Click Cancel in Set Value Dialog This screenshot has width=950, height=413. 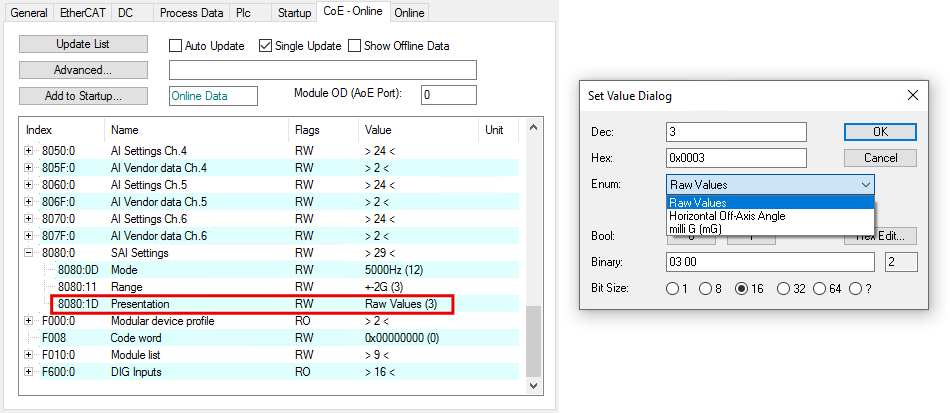coord(880,158)
